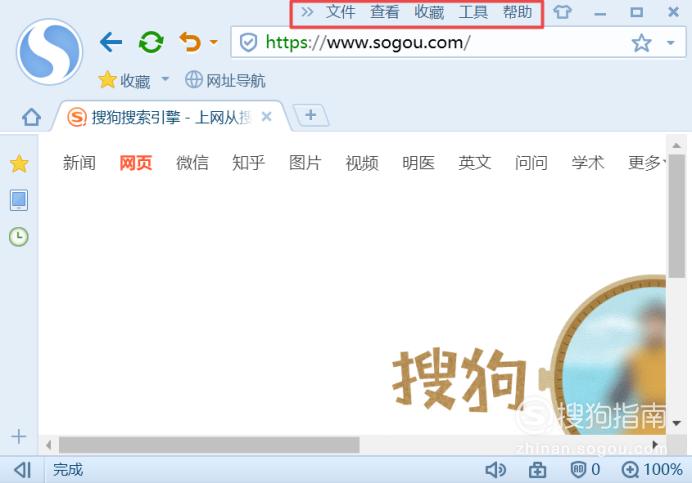Open 网址导航 site navigation link
This screenshot has width=692, height=483.
pos(225,80)
